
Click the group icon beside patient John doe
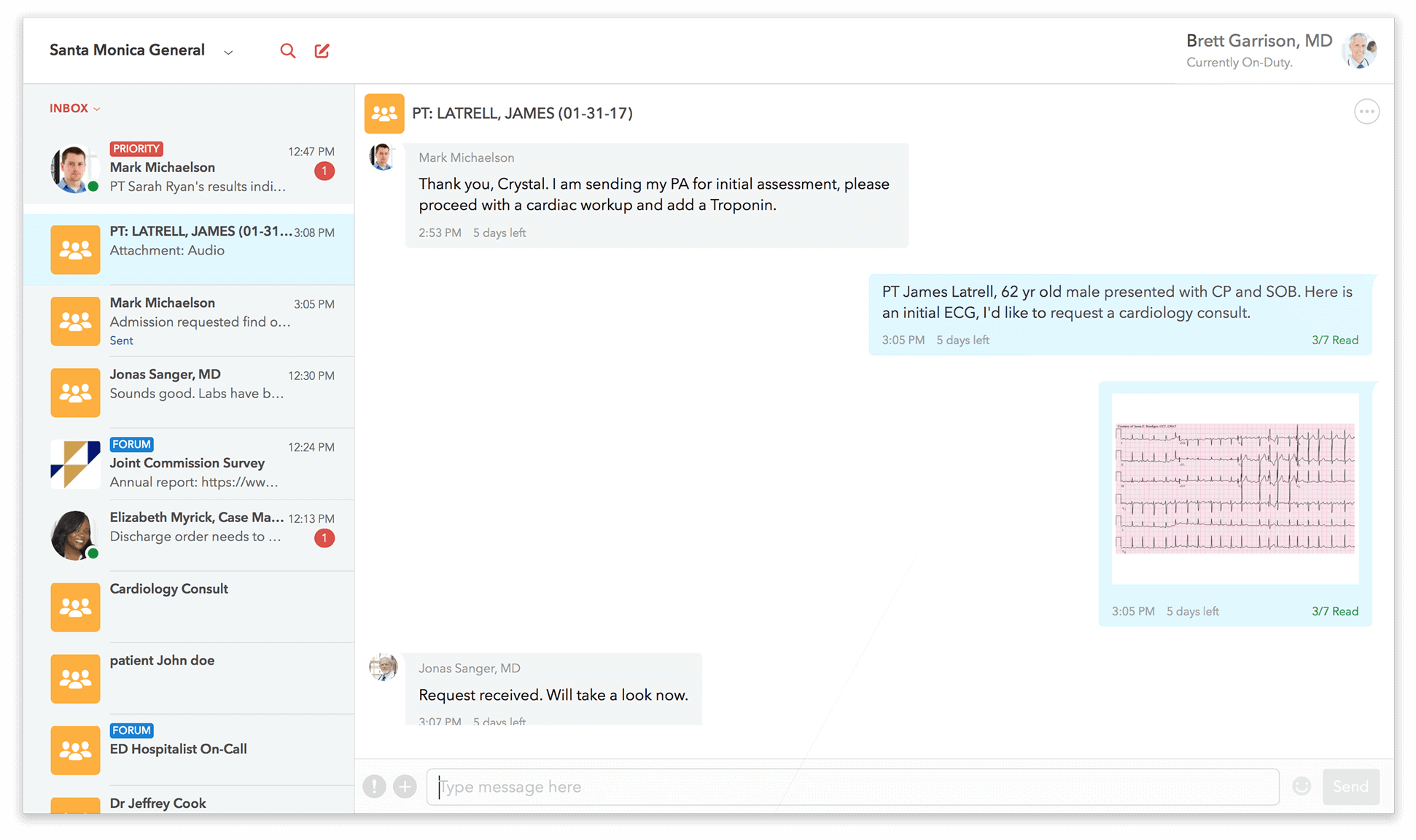tap(75, 678)
